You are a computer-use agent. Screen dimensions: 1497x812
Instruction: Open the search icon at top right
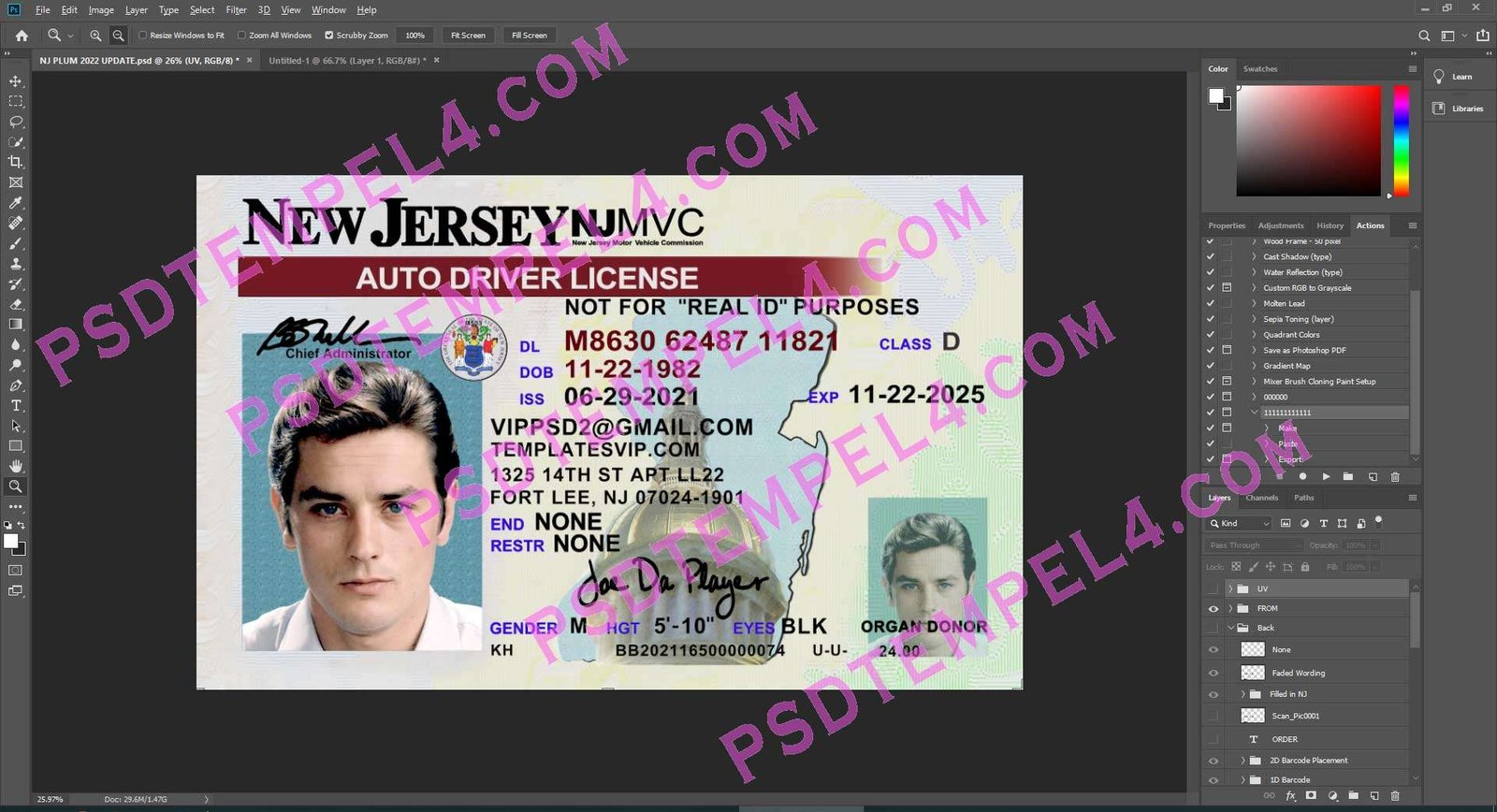[x=1424, y=36]
